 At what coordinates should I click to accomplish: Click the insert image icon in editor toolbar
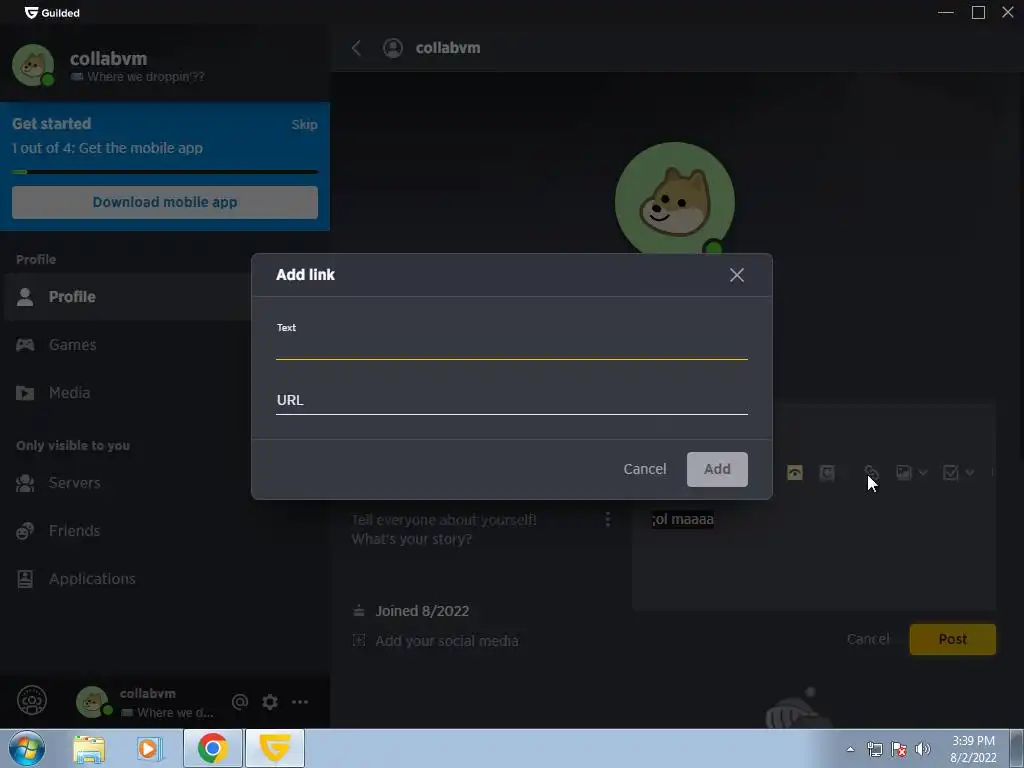(904, 472)
